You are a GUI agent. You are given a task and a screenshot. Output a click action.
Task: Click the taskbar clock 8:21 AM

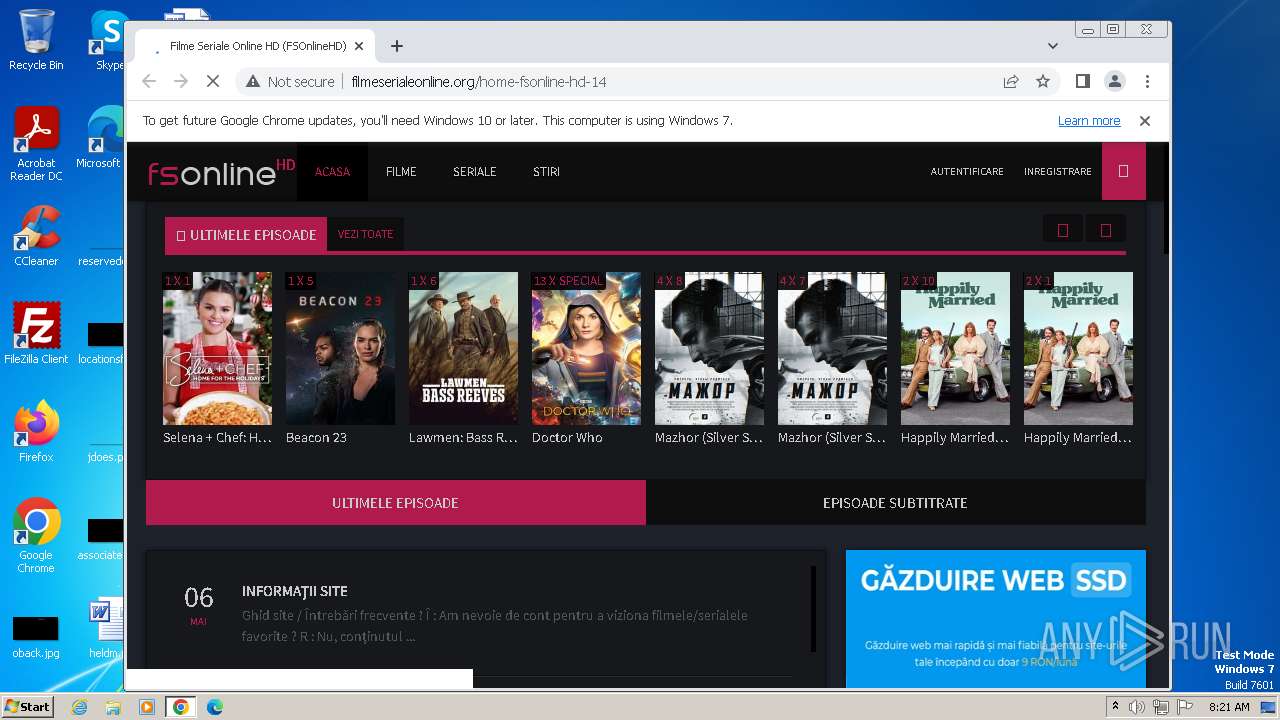point(1229,707)
